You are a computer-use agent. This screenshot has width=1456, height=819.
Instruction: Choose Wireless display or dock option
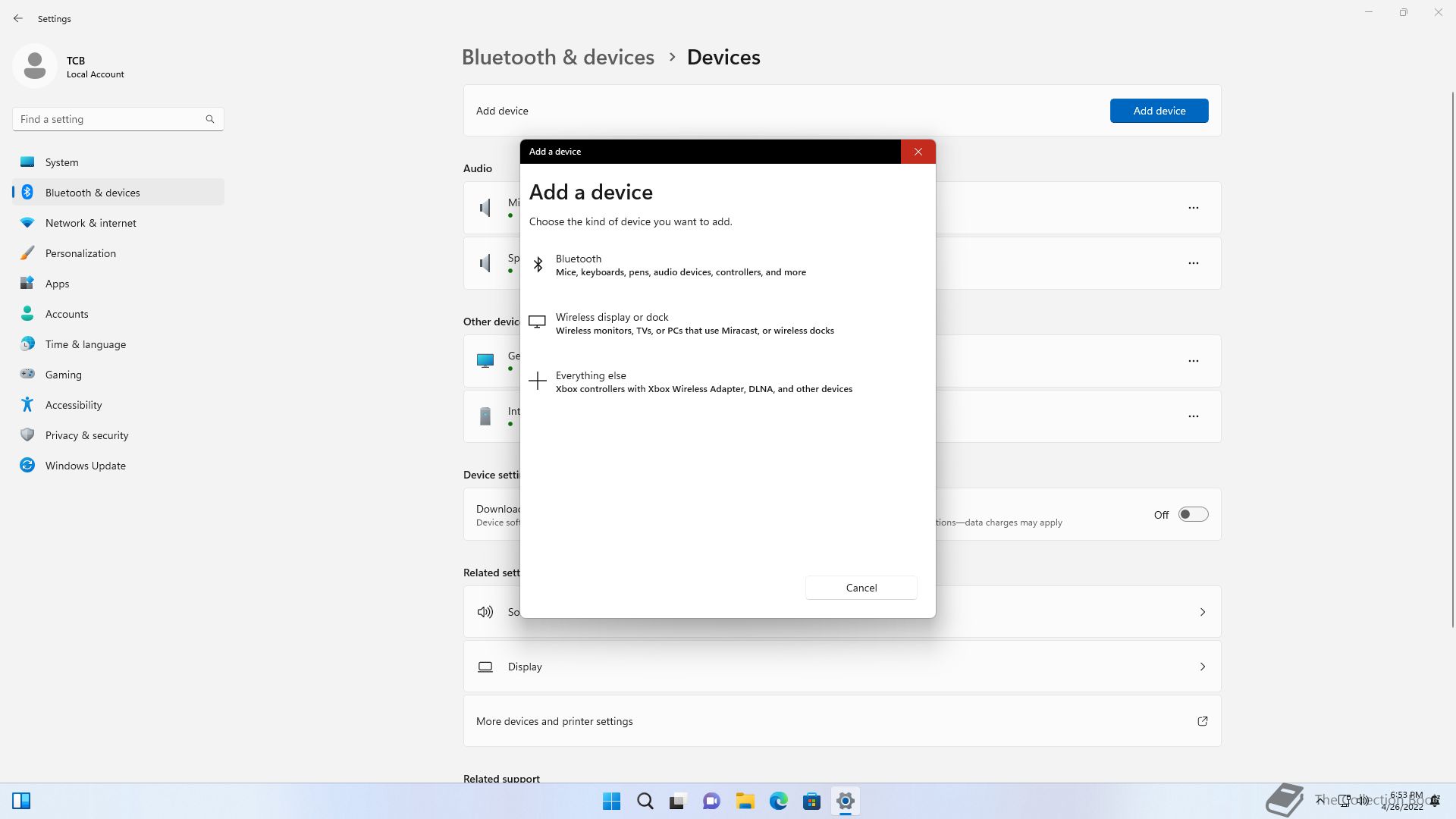(x=727, y=323)
